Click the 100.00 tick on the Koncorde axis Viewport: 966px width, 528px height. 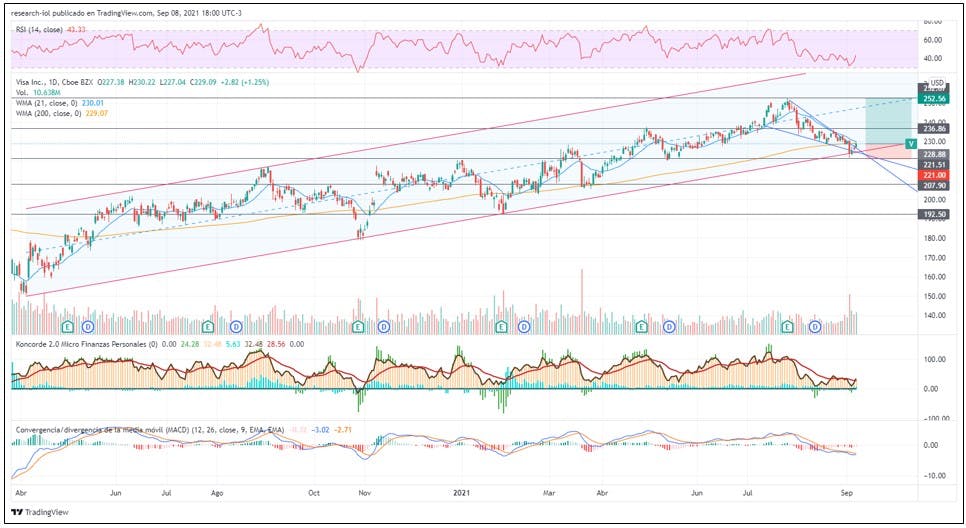[x=933, y=359]
